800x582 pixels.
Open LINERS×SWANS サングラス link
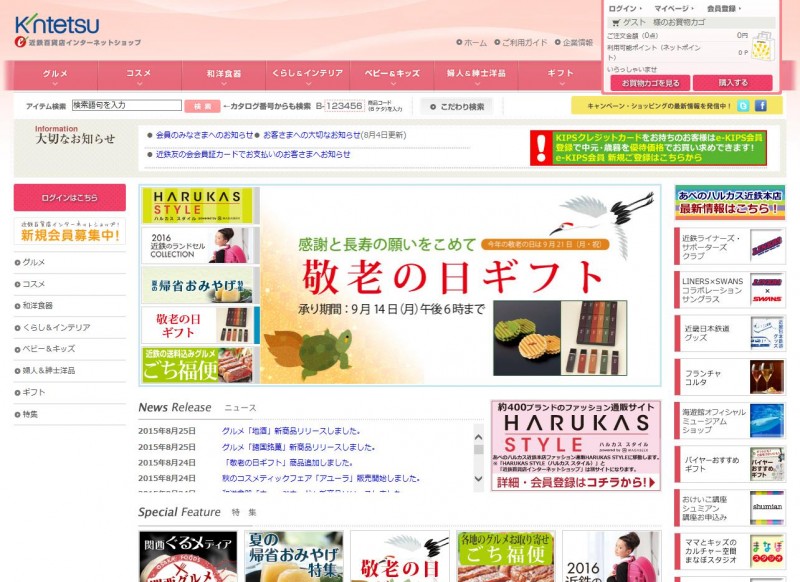pos(730,290)
